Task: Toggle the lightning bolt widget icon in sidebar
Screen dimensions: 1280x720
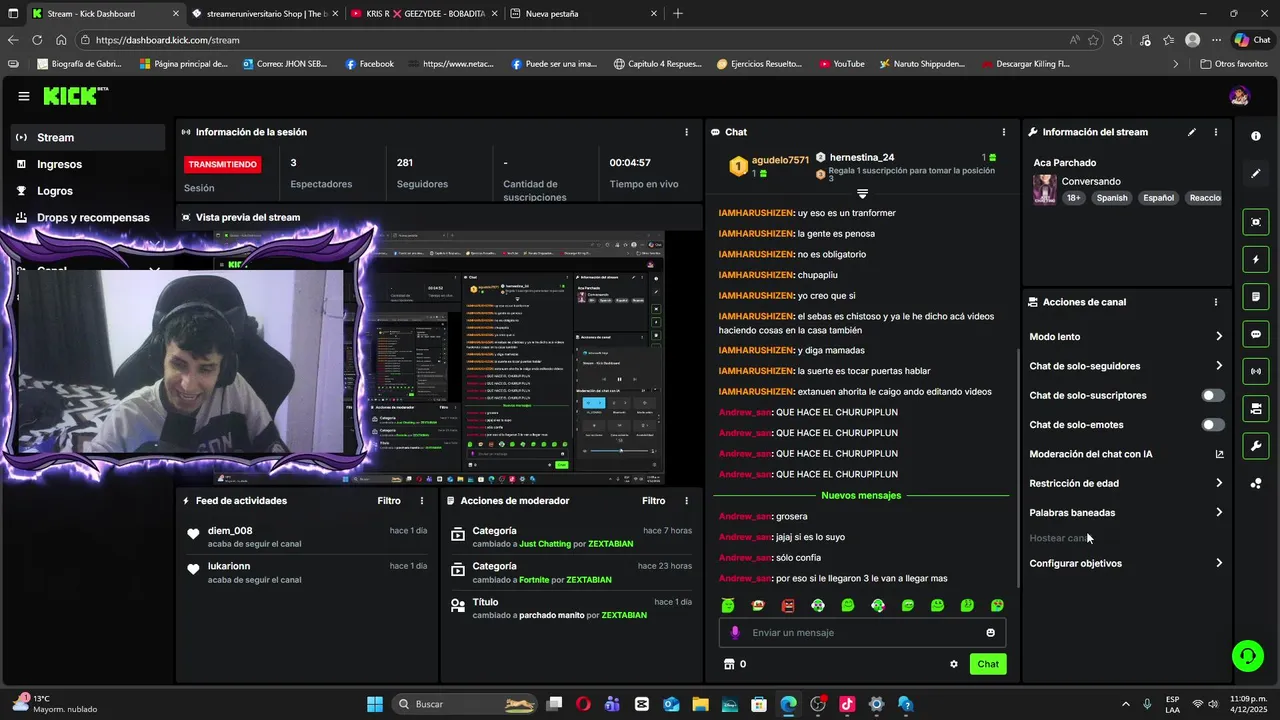Action: click(1256, 260)
